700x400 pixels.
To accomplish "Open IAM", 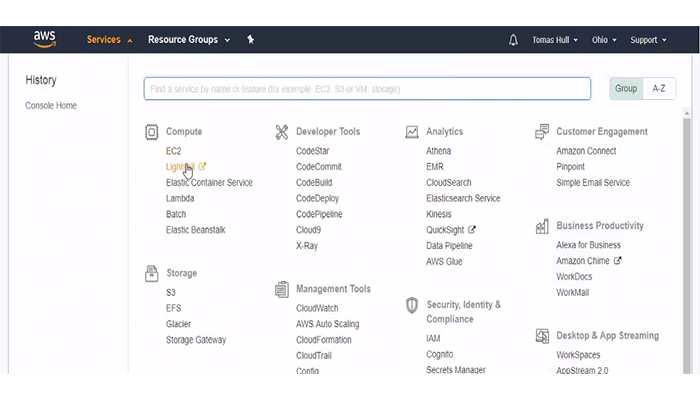I will [433, 338].
